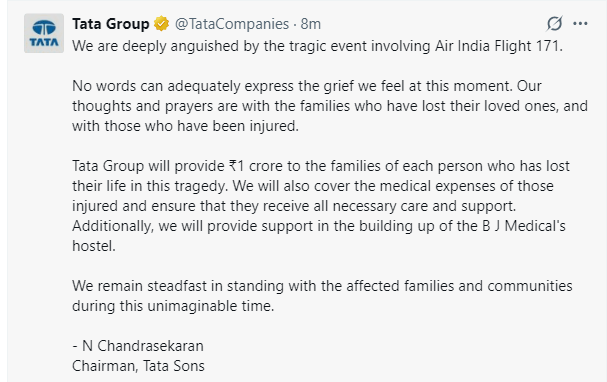Viewport: 607px width, 382px height.
Task: Click the line starting 'We remain steadfast'
Action: [x=322, y=286]
